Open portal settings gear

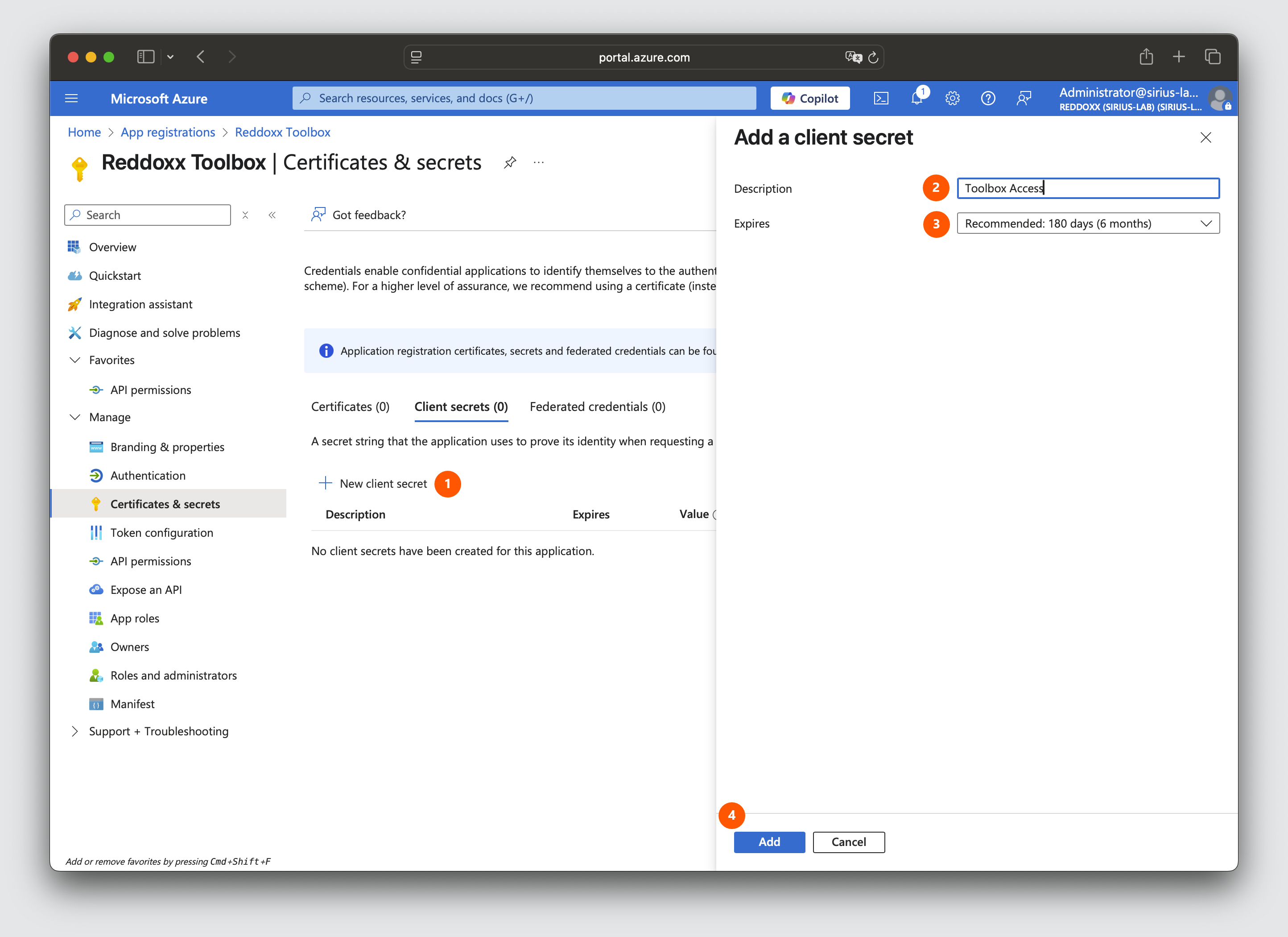click(x=952, y=98)
